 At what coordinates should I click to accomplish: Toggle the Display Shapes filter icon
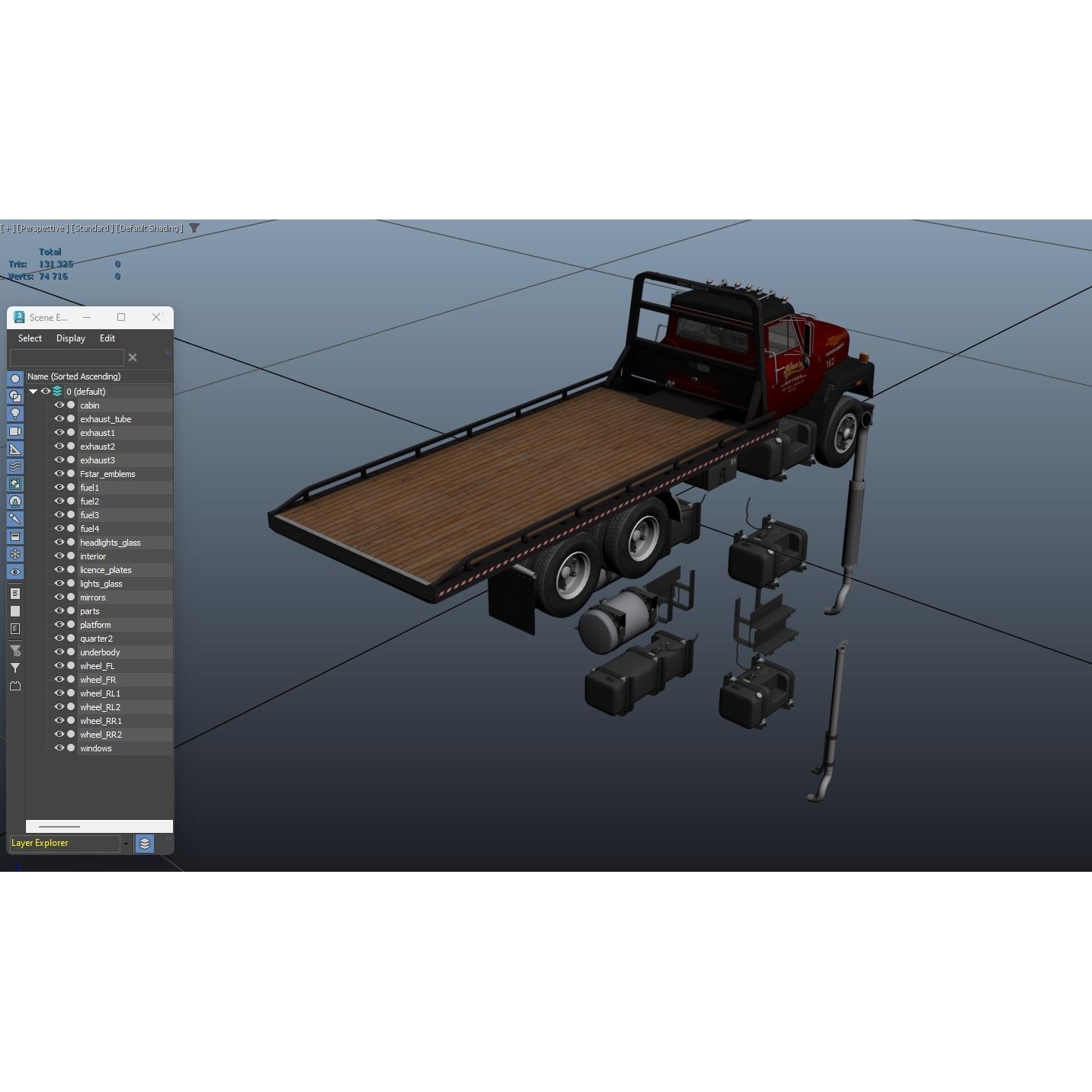[15, 397]
